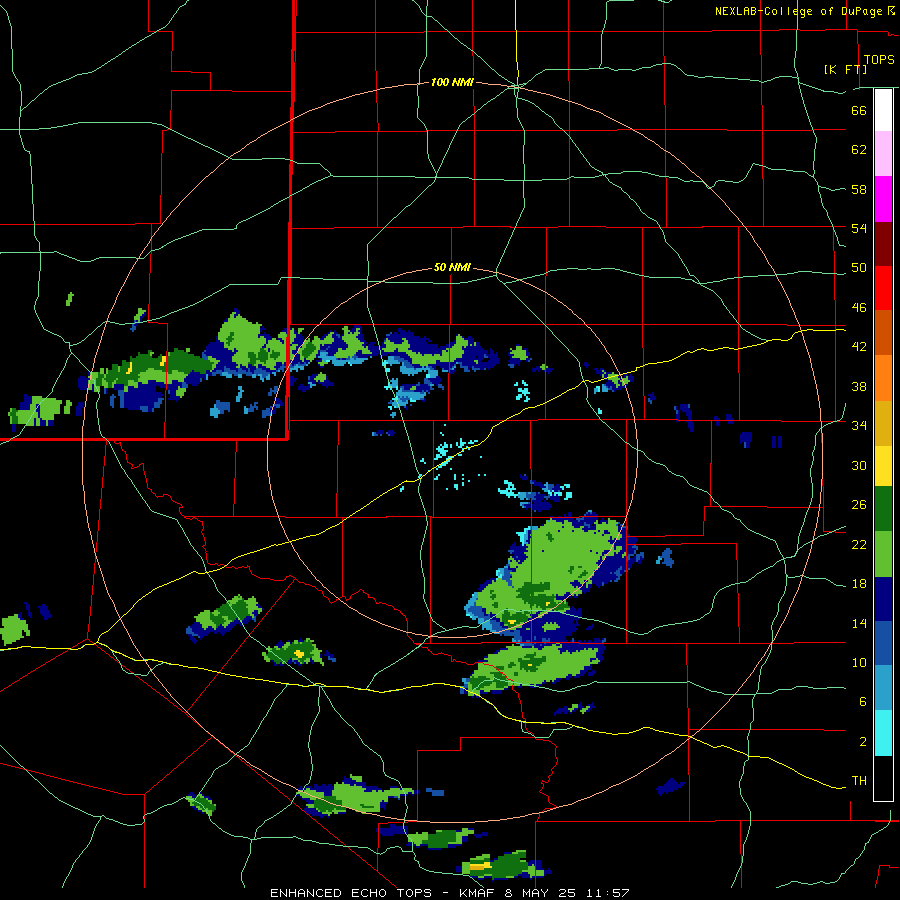Click the legend value "22"
Image resolution: width=900 pixels, height=900 pixels.
click(x=859, y=545)
